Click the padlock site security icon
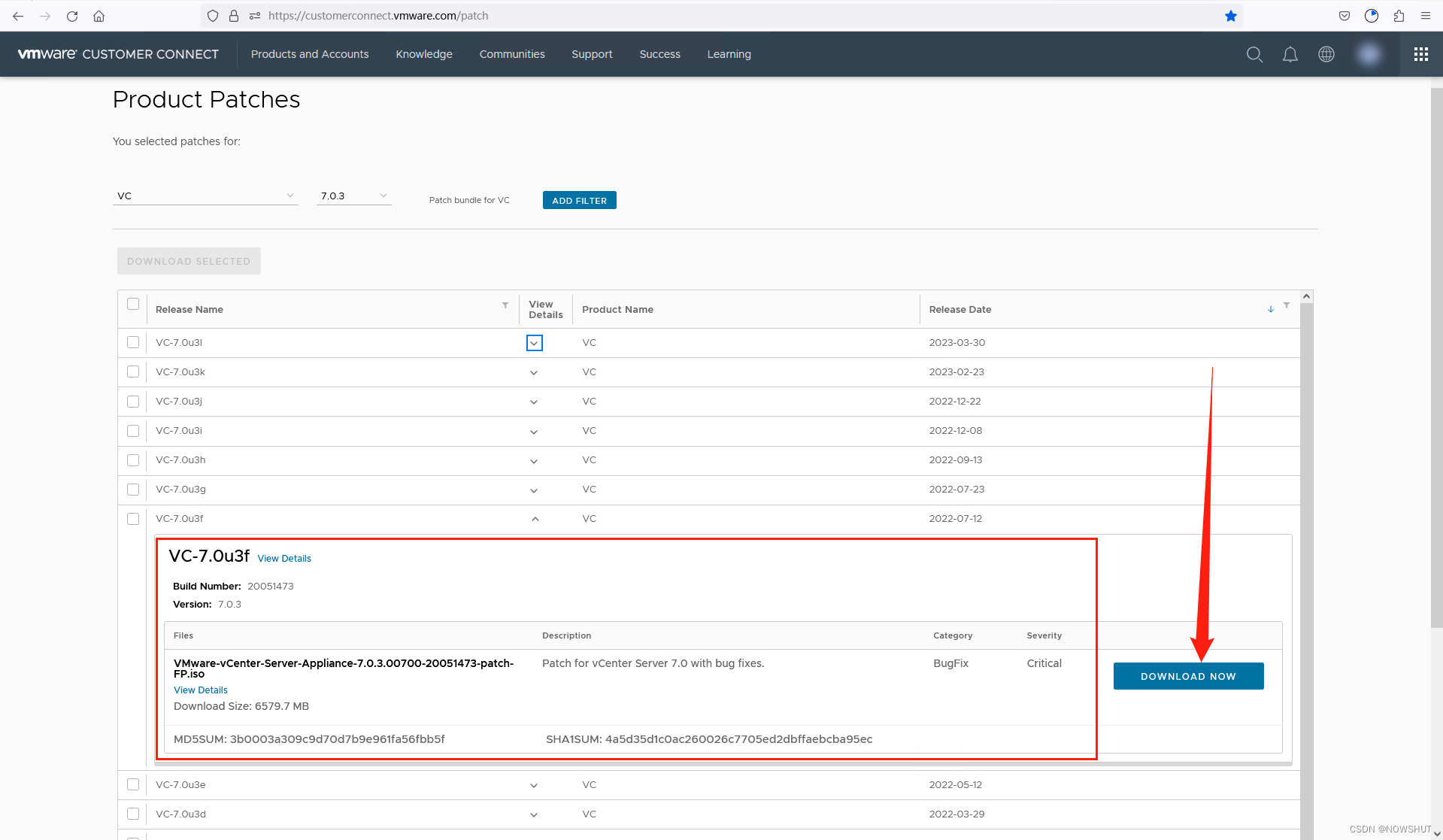This screenshot has width=1443, height=840. coord(234,16)
